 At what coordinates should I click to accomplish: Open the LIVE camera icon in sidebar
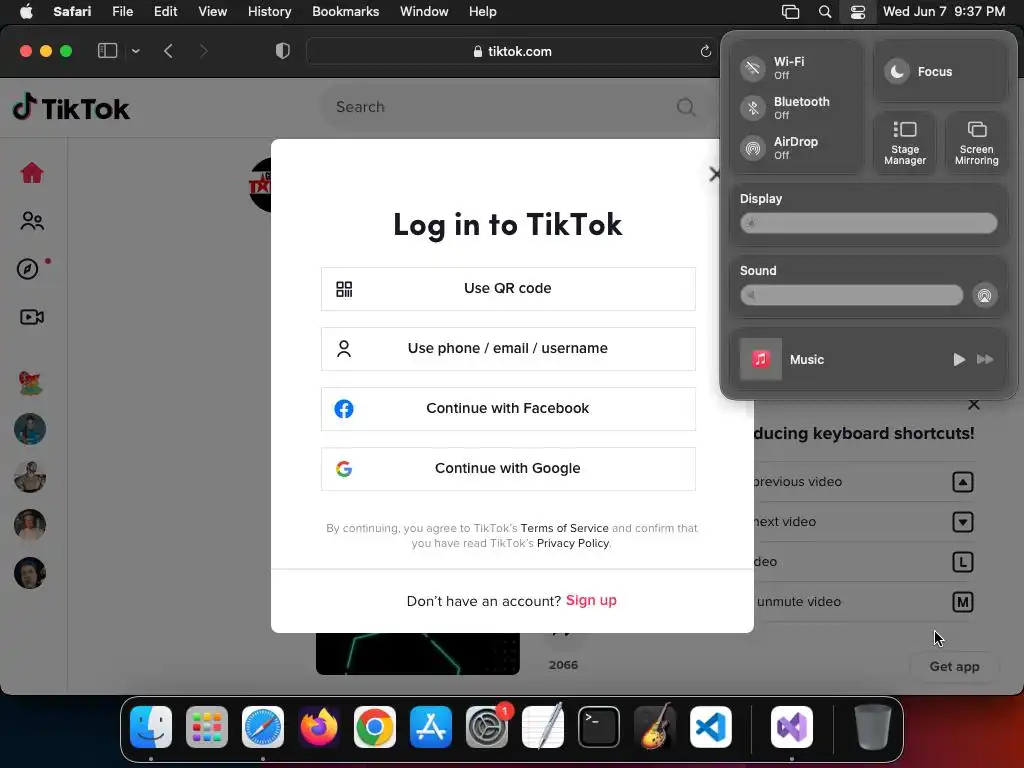point(31,317)
